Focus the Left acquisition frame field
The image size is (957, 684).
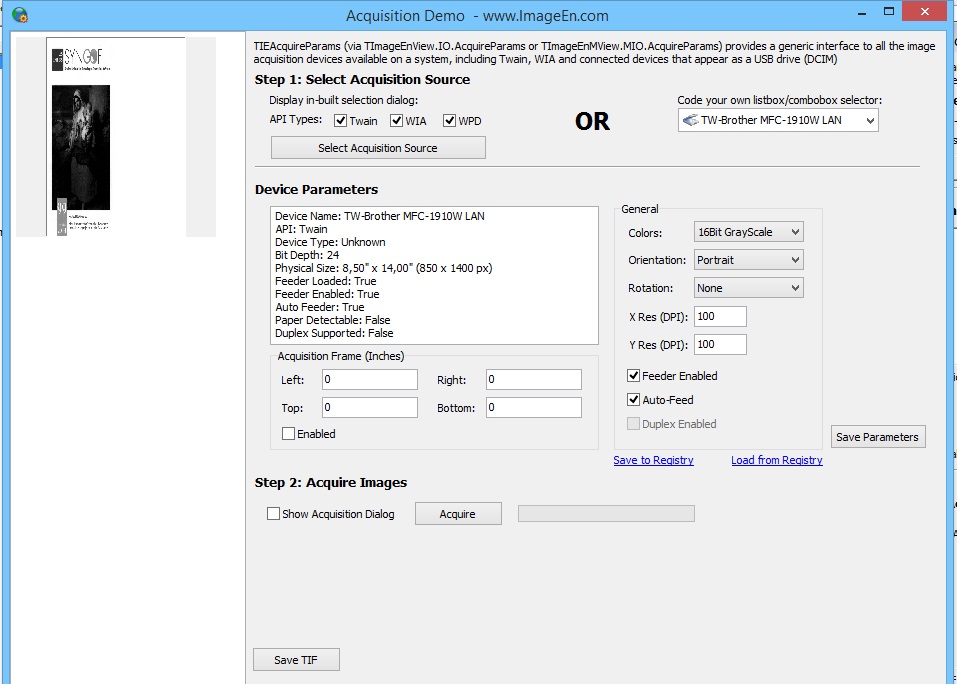click(x=370, y=380)
